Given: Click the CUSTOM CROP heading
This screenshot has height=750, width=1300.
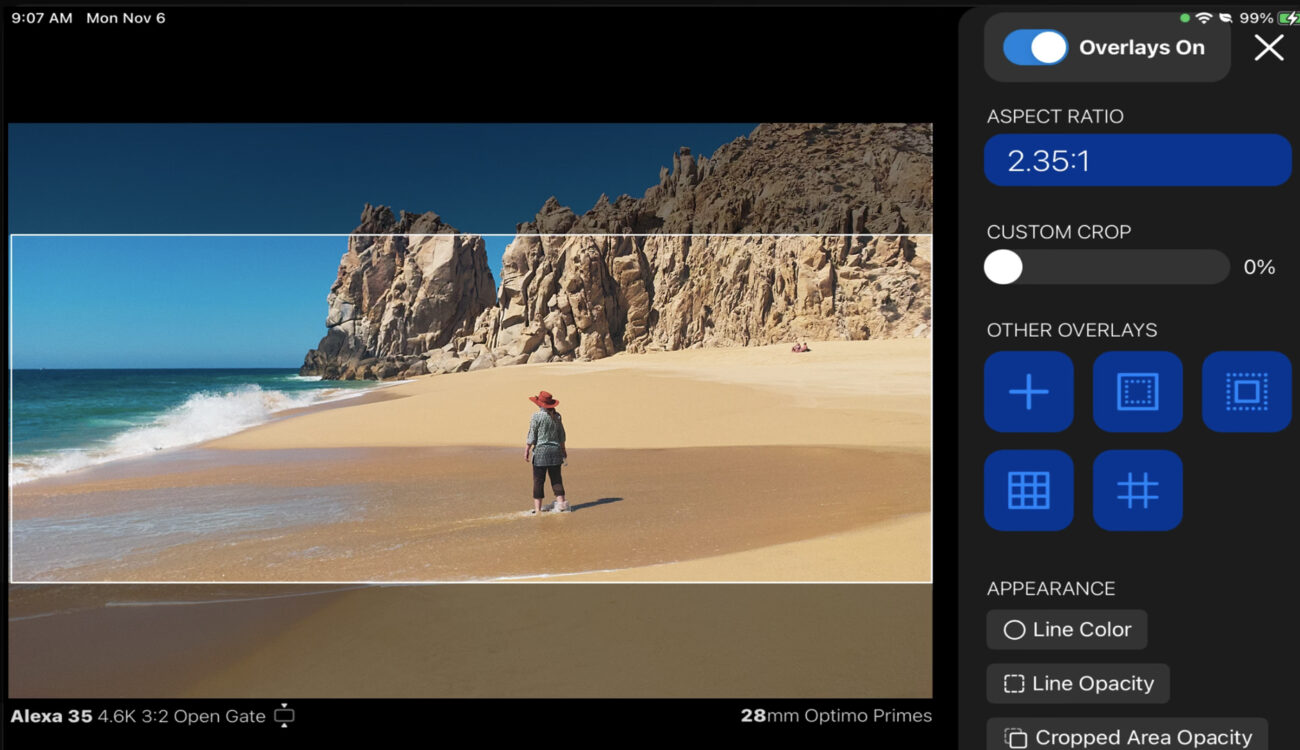Looking at the screenshot, I should pos(1059,232).
